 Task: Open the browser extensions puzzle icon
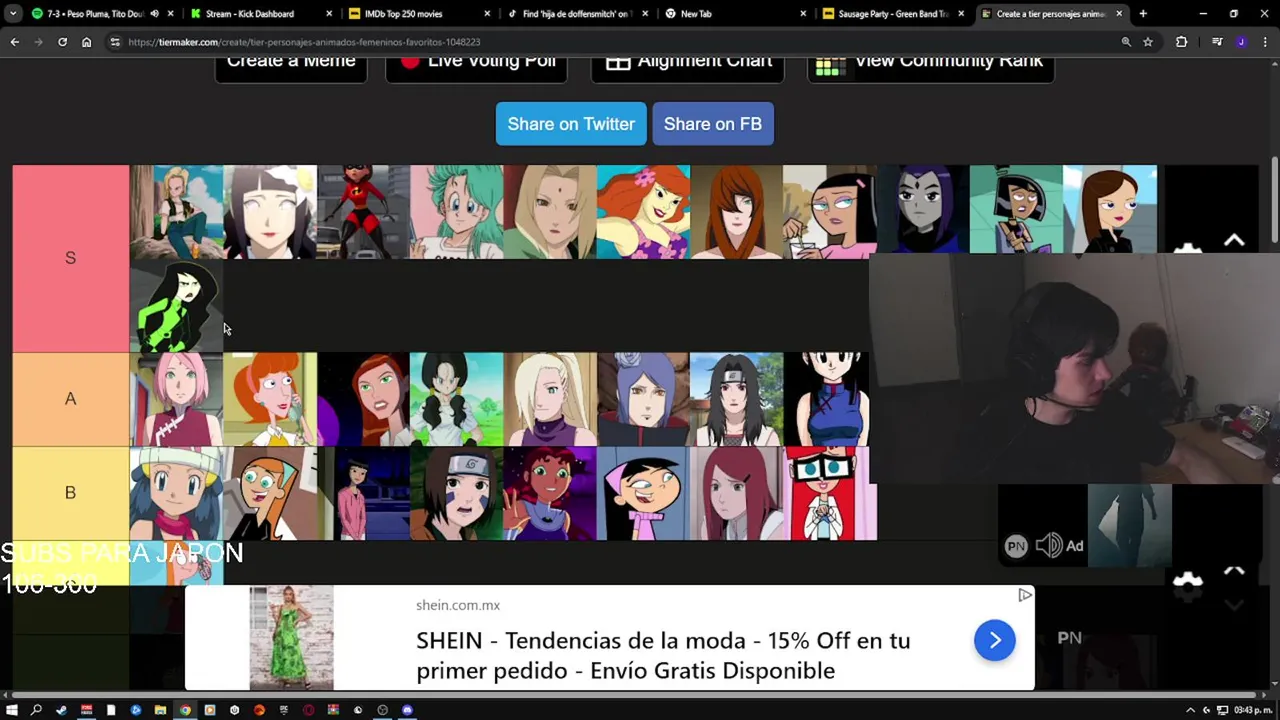pyautogui.click(x=1182, y=42)
